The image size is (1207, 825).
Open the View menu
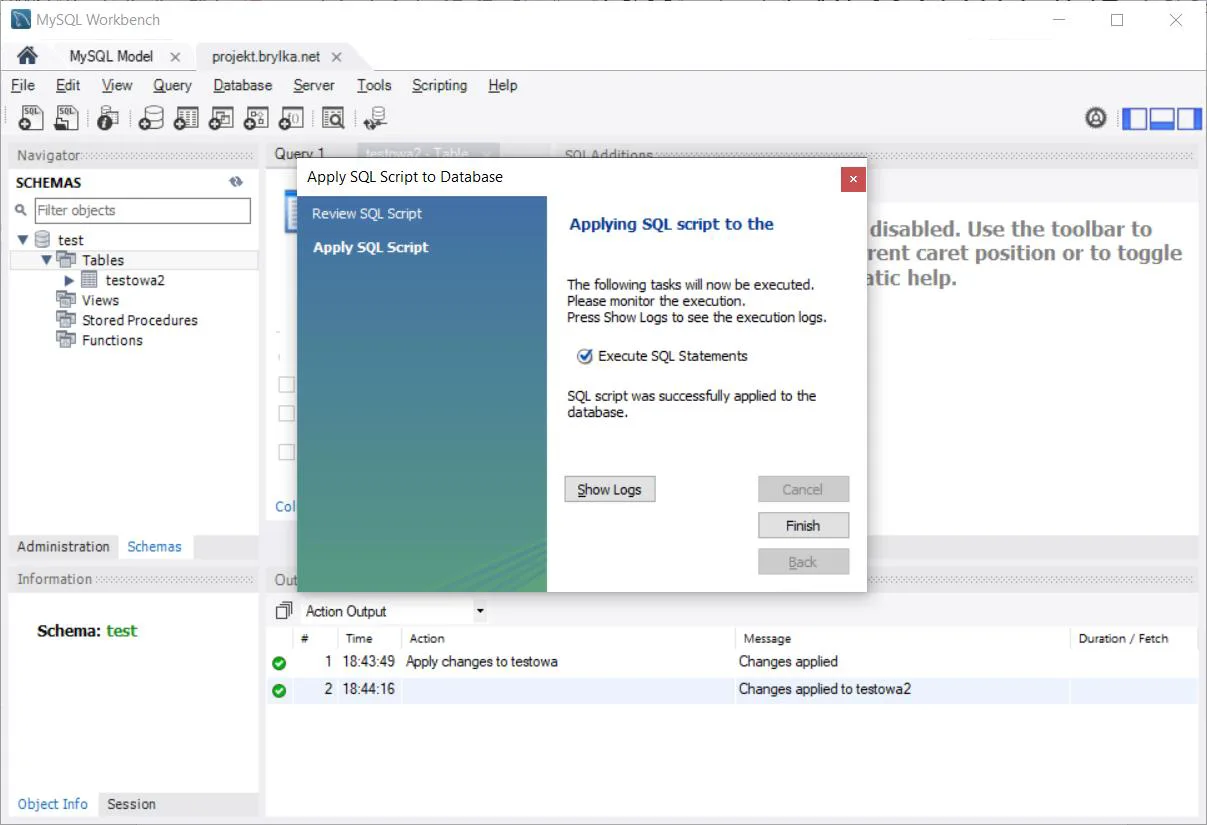(x=117, y=85)
